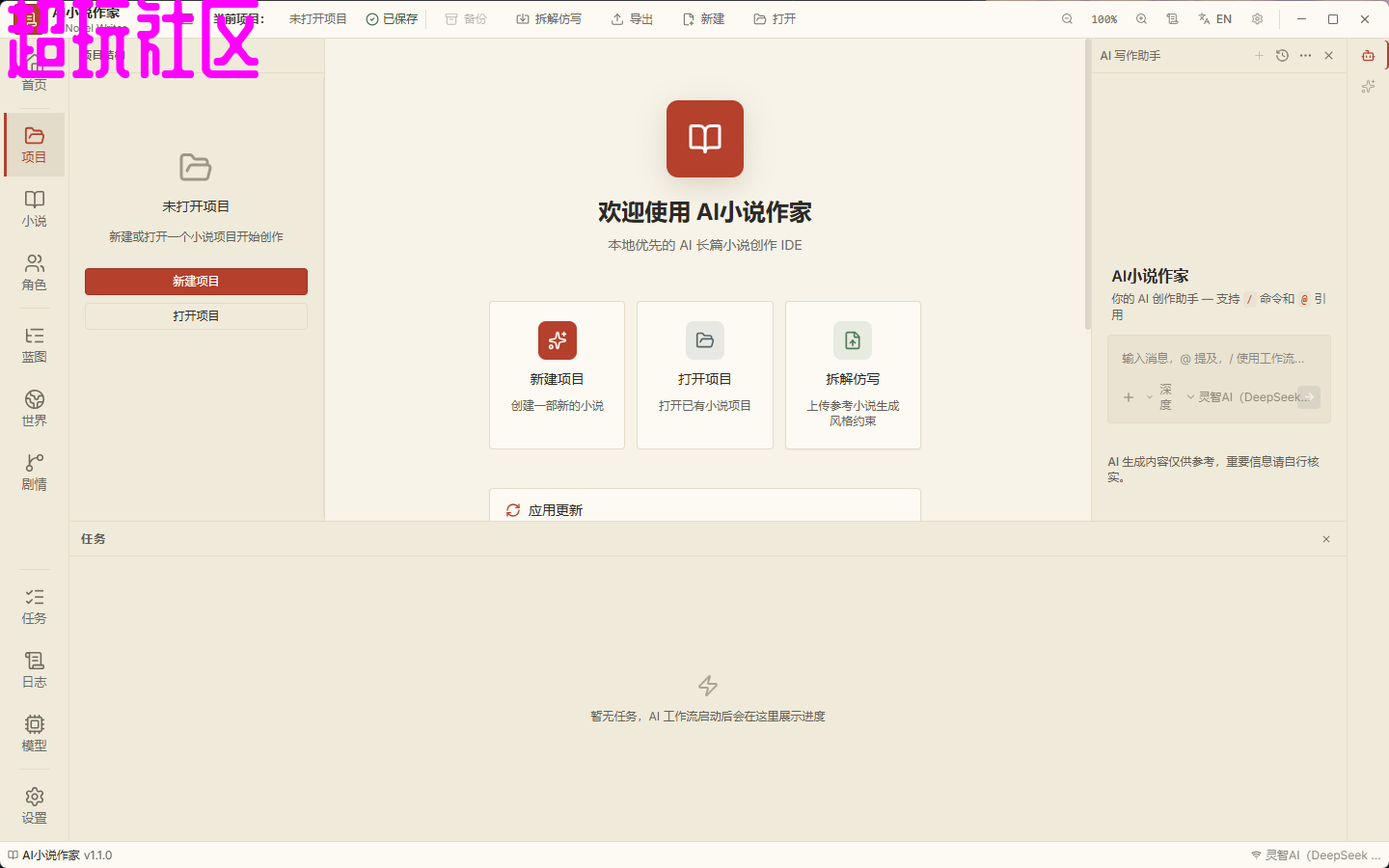
Task: Click the zoom out magnifier icon
Action: 1067,19
